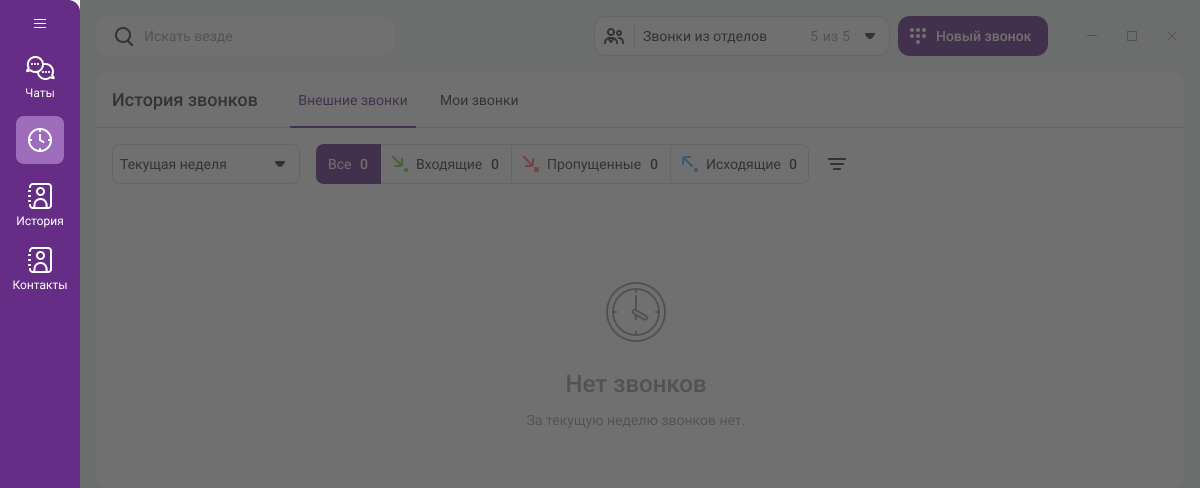Filter by Пропущенные calls
The image size is (1200, 488).
[590, 164]
